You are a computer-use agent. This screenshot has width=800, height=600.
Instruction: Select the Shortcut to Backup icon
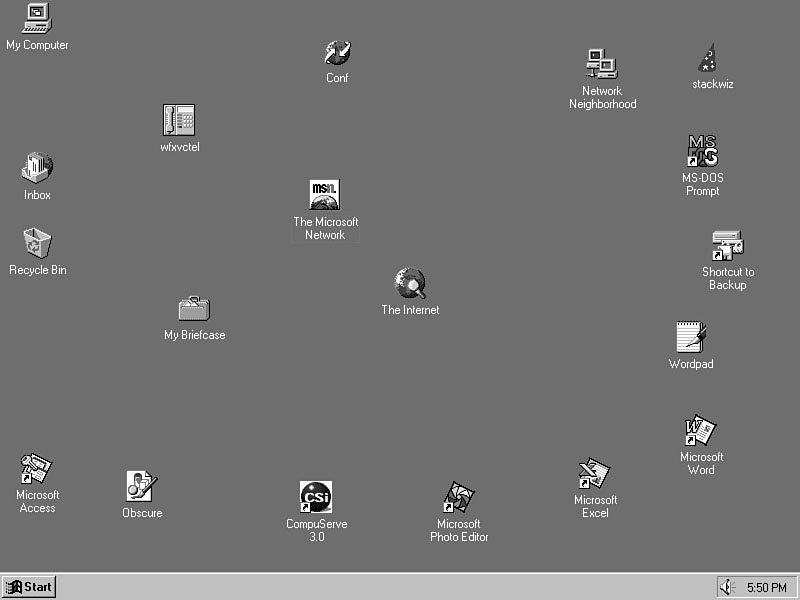[728, 246]
